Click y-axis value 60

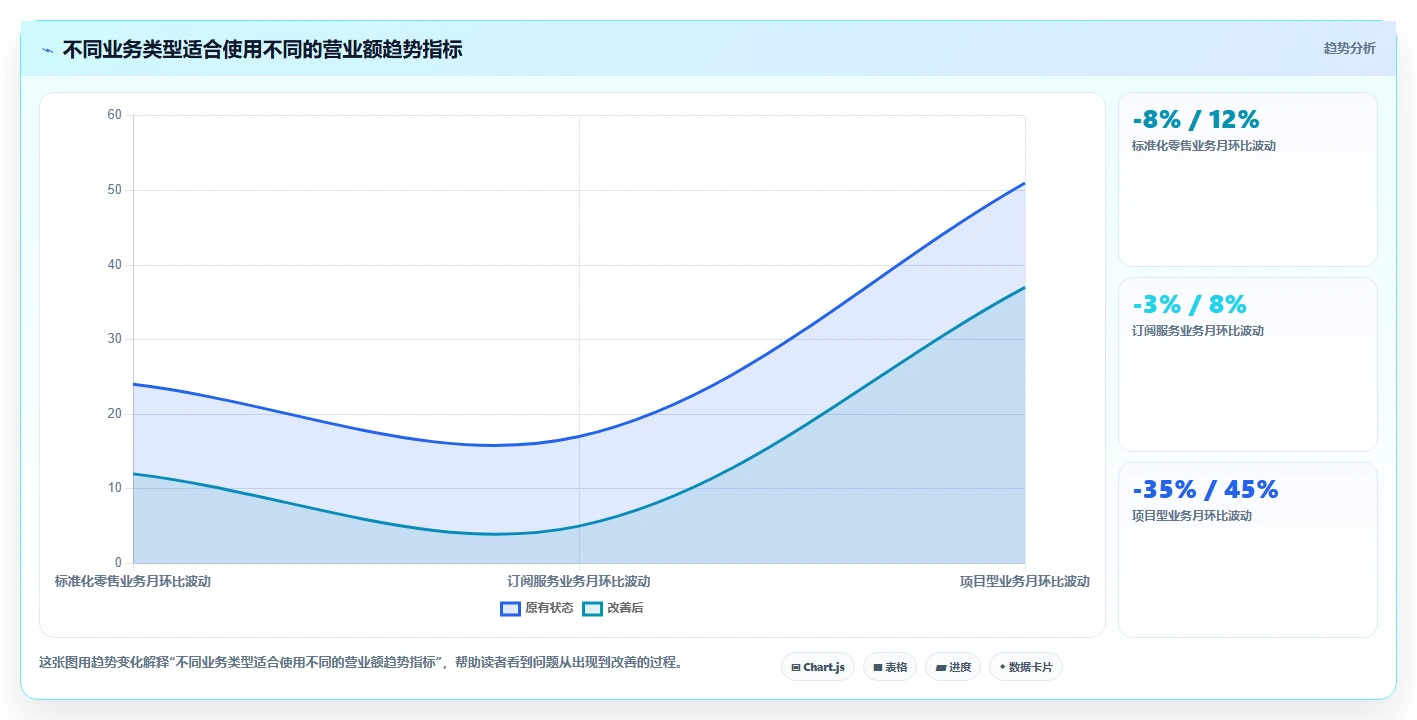click(114, 115)
